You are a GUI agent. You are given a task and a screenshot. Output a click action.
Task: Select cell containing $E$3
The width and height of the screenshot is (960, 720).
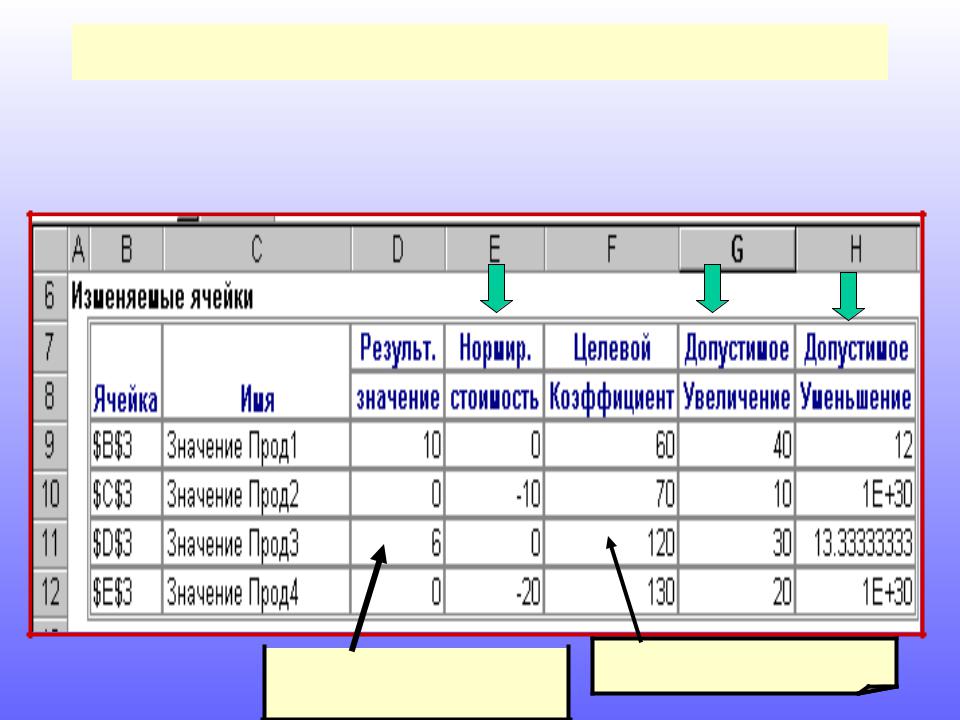pyautogui.click(x=126, y=592)
